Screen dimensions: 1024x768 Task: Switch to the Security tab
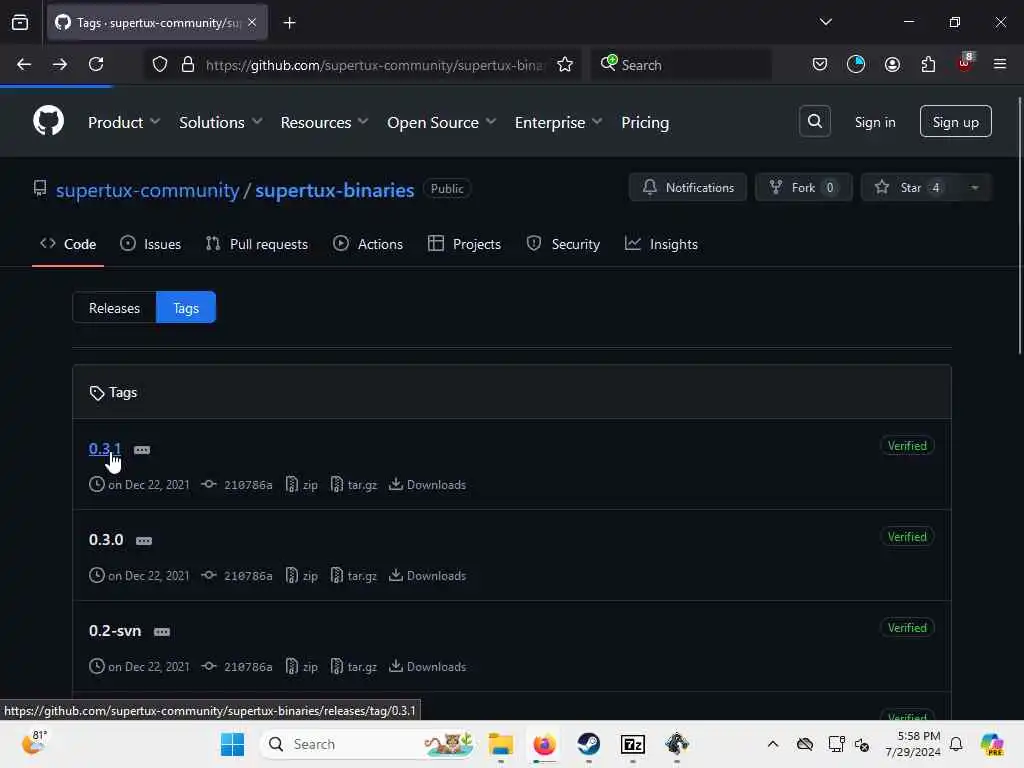(x=563, y=244)
